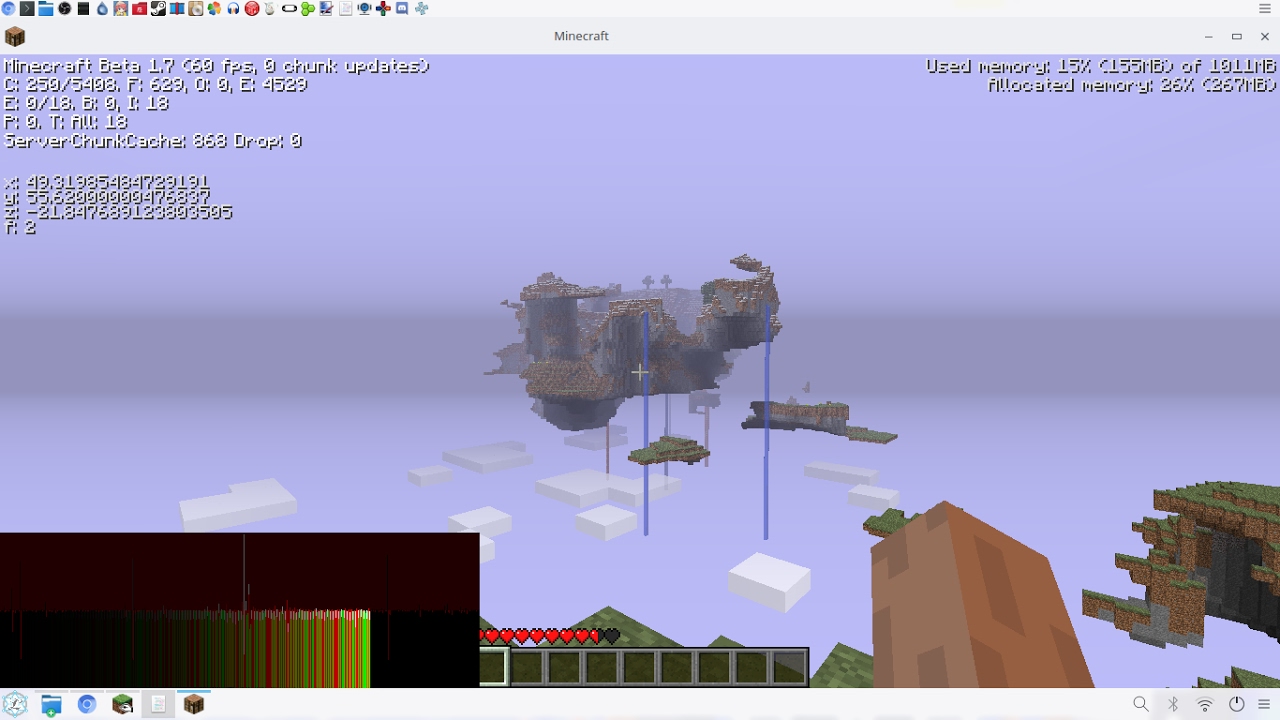Open Wi-Fi network tray menu
This screenshot has width=1280, height=720.
click(x=1205, y=704)
